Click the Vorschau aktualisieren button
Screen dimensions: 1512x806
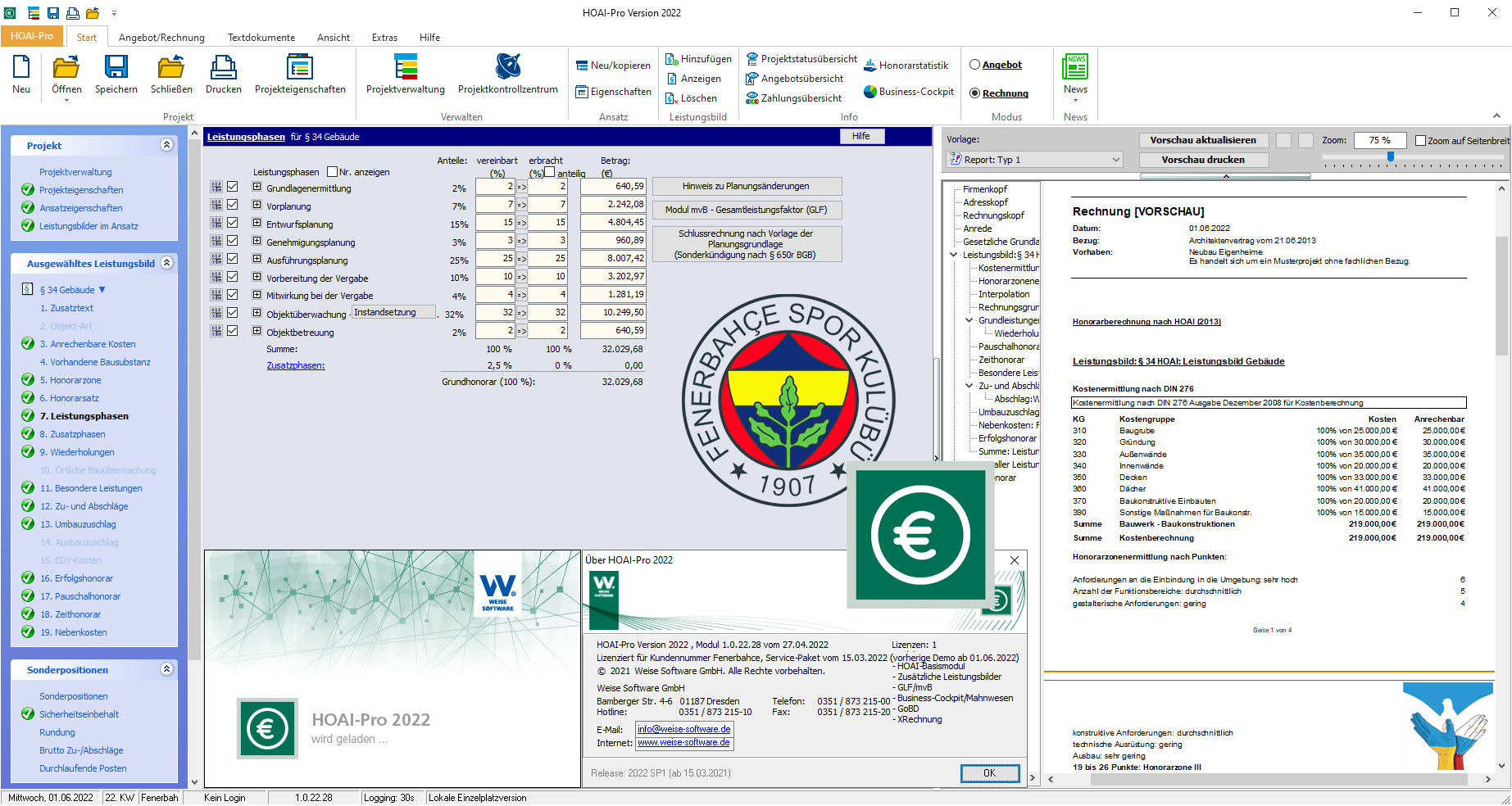(1203, 139)
